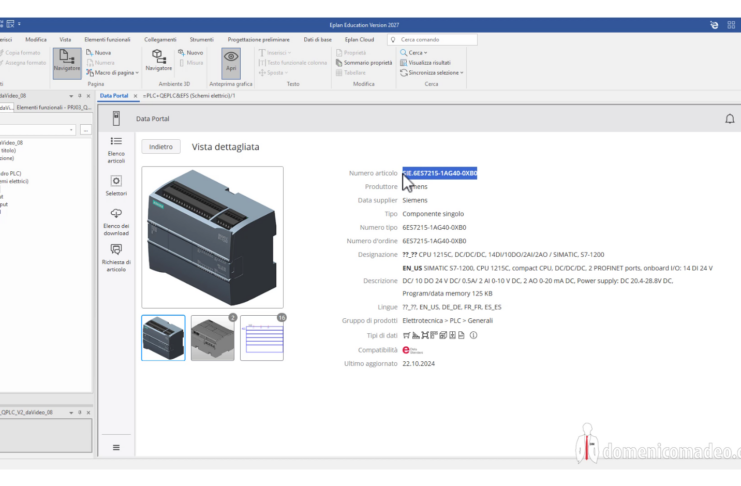Create a new page with Nuova

pos(99,52)
